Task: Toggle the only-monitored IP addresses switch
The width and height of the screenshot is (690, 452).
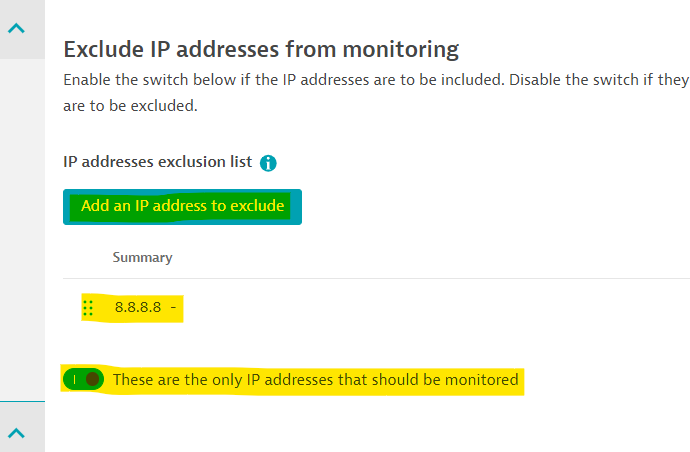Action: [x=83, y=380]
